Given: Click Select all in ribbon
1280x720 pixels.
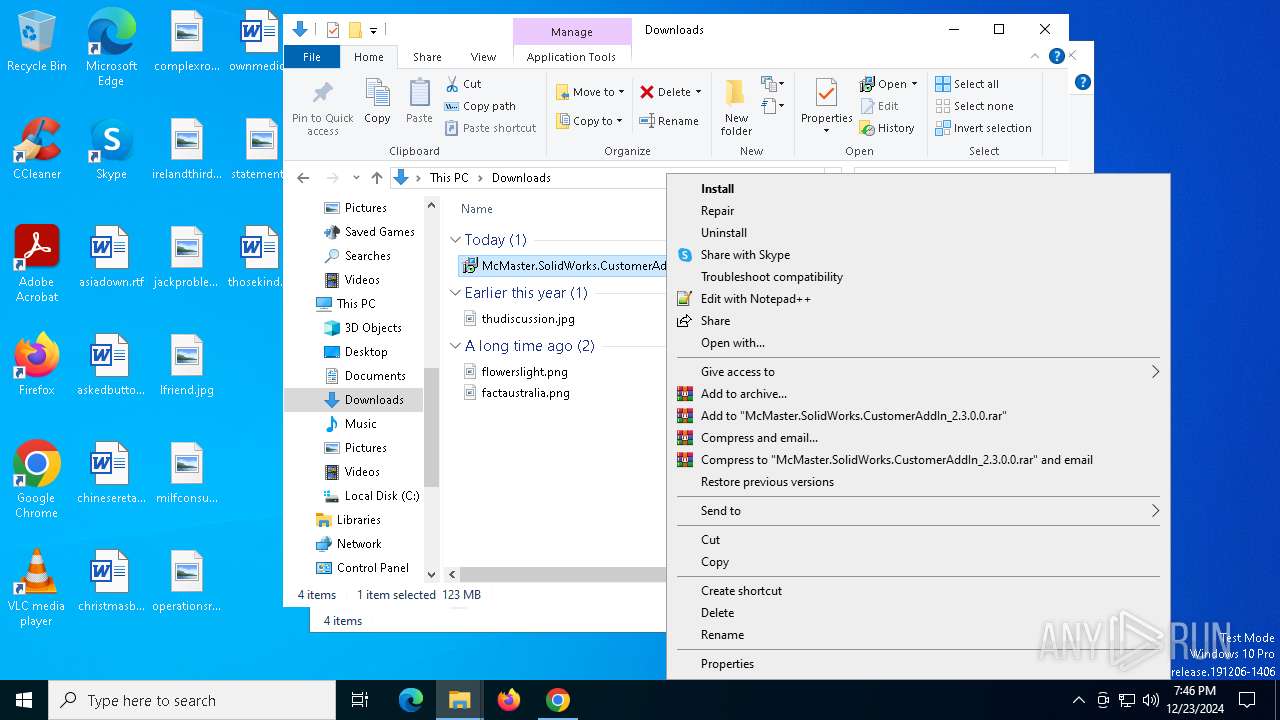Looking at the screenshot, I should click(x=967, y=84).
